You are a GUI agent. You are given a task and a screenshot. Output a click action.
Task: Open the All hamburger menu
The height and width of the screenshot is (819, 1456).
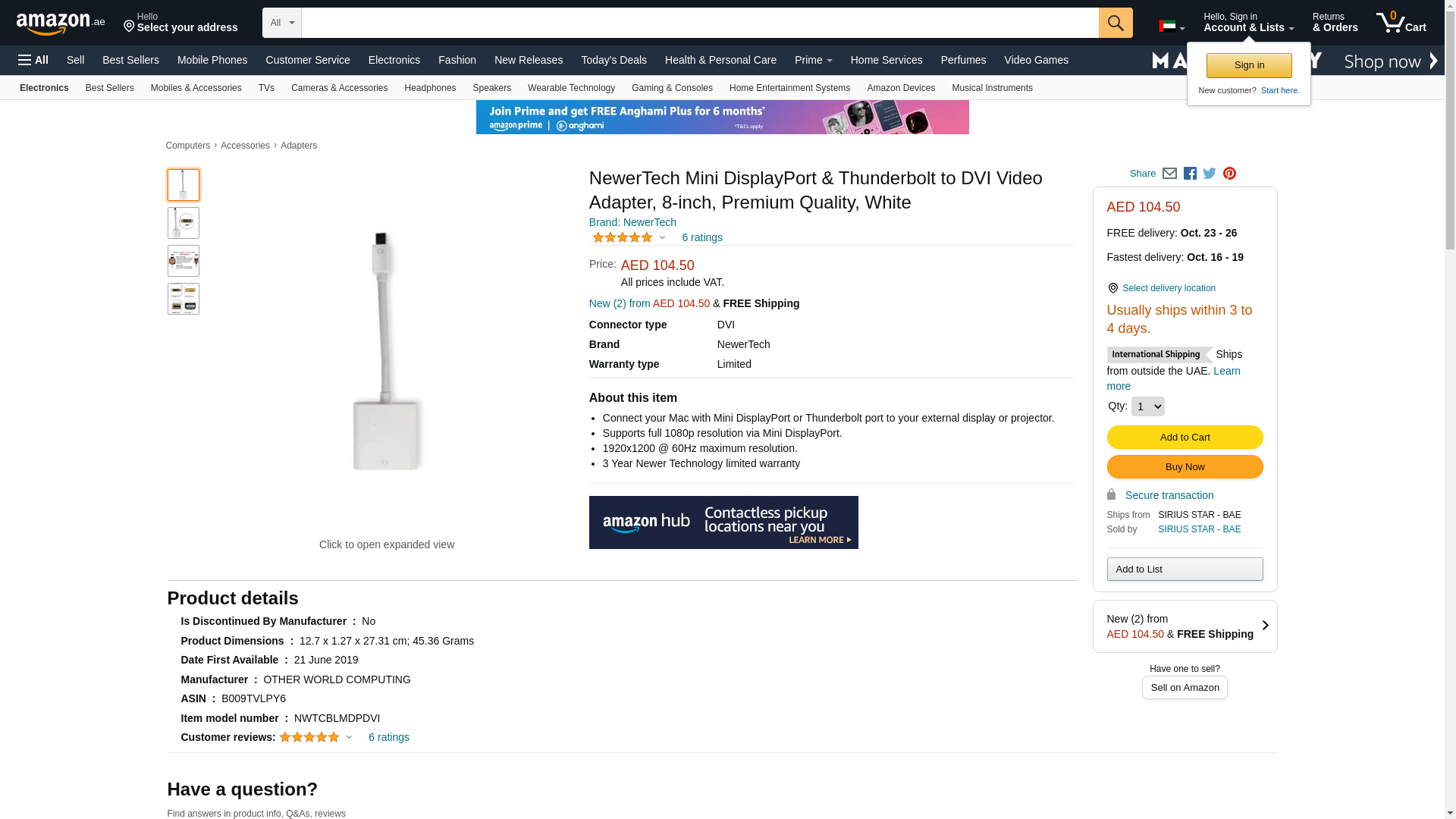(33, 60)
